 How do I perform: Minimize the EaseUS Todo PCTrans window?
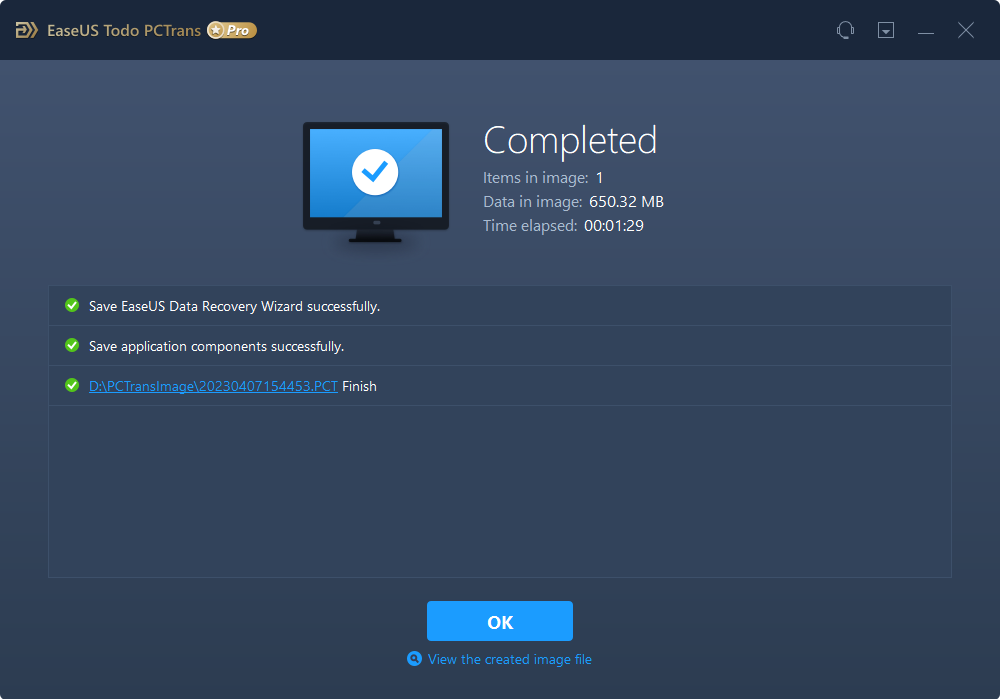pos(926,31)
